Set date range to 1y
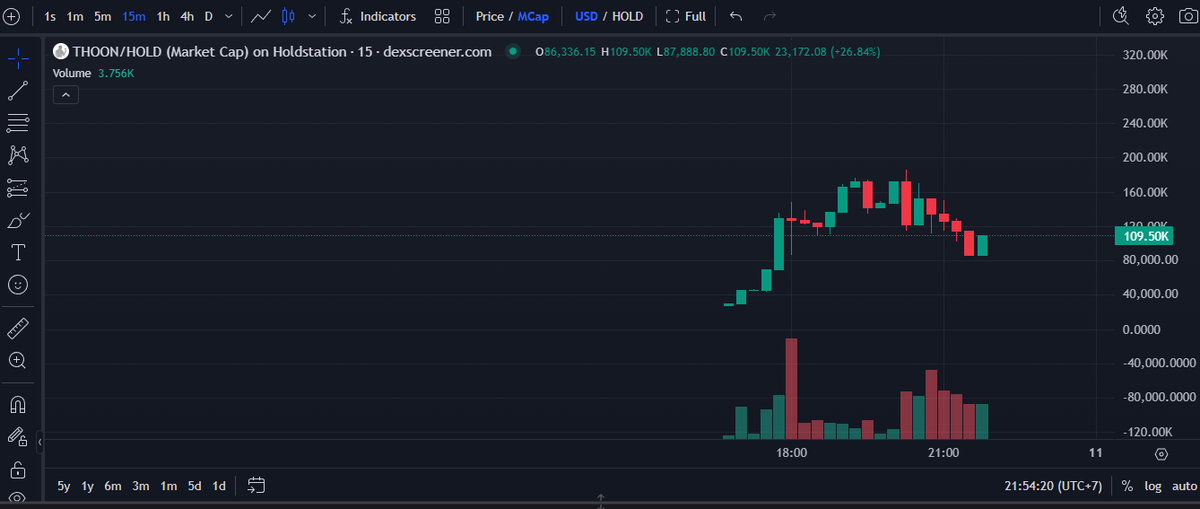The width and height of the screenshot is (1200, 509). pyautogui.click(x=88, y=486)
